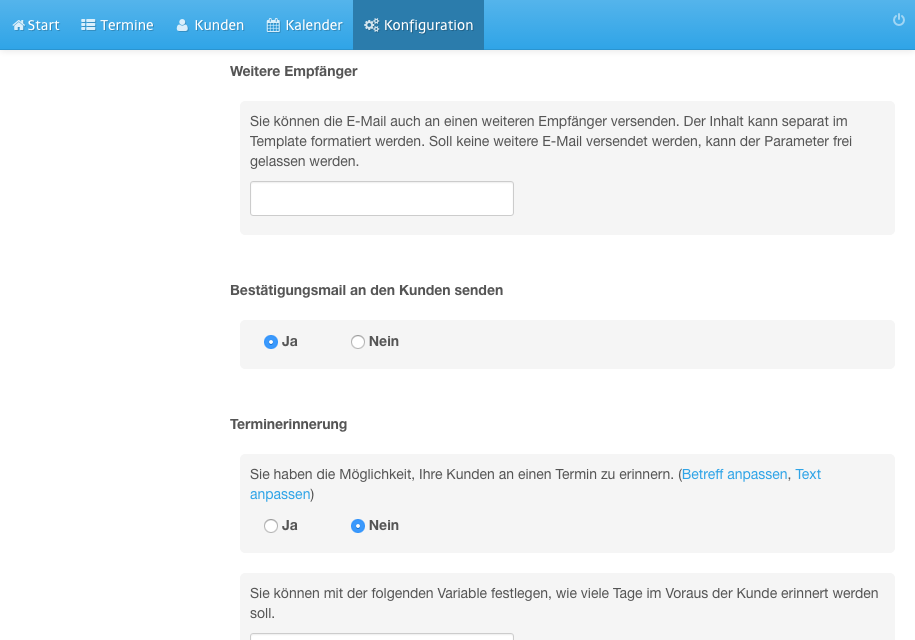Select the Konfiguration tab text
915x640 pixels.
tap(428, 25)
